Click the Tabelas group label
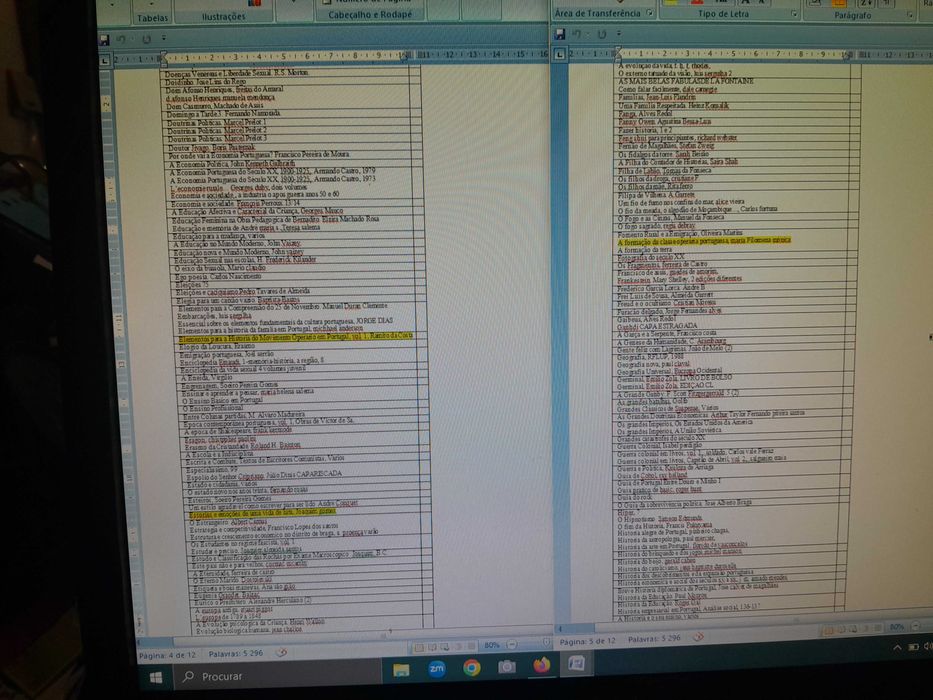933x700 pixels. click(x=152, y=18)
